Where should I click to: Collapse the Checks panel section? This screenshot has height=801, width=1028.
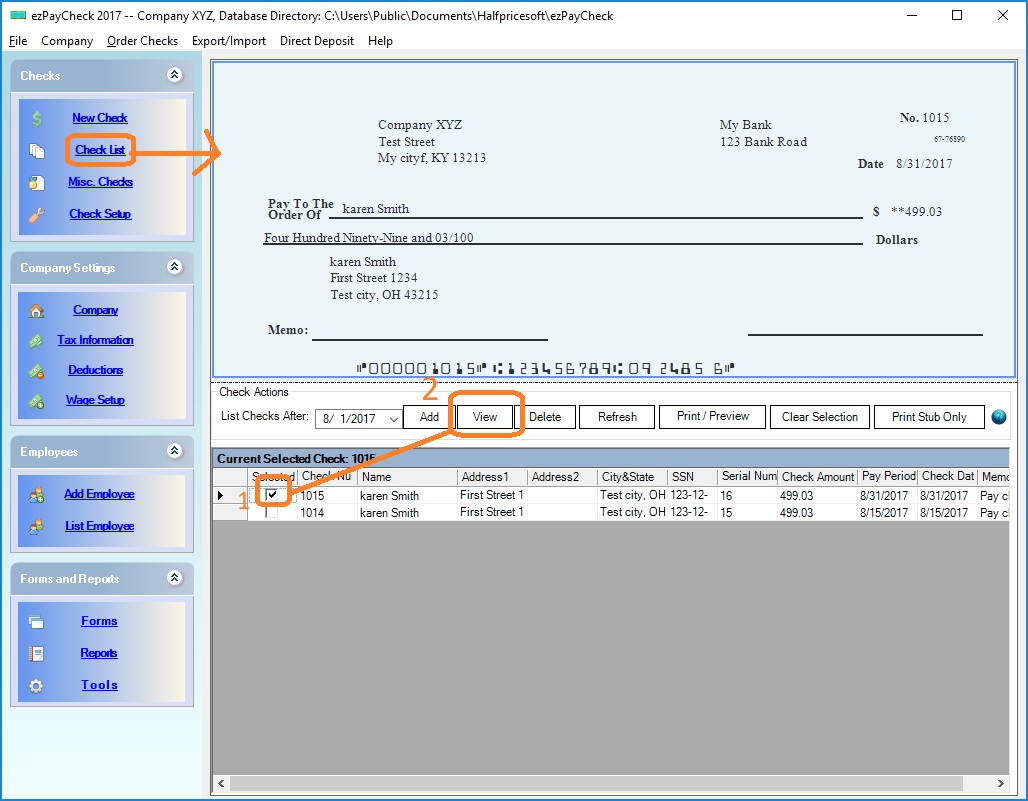[175, 75]
